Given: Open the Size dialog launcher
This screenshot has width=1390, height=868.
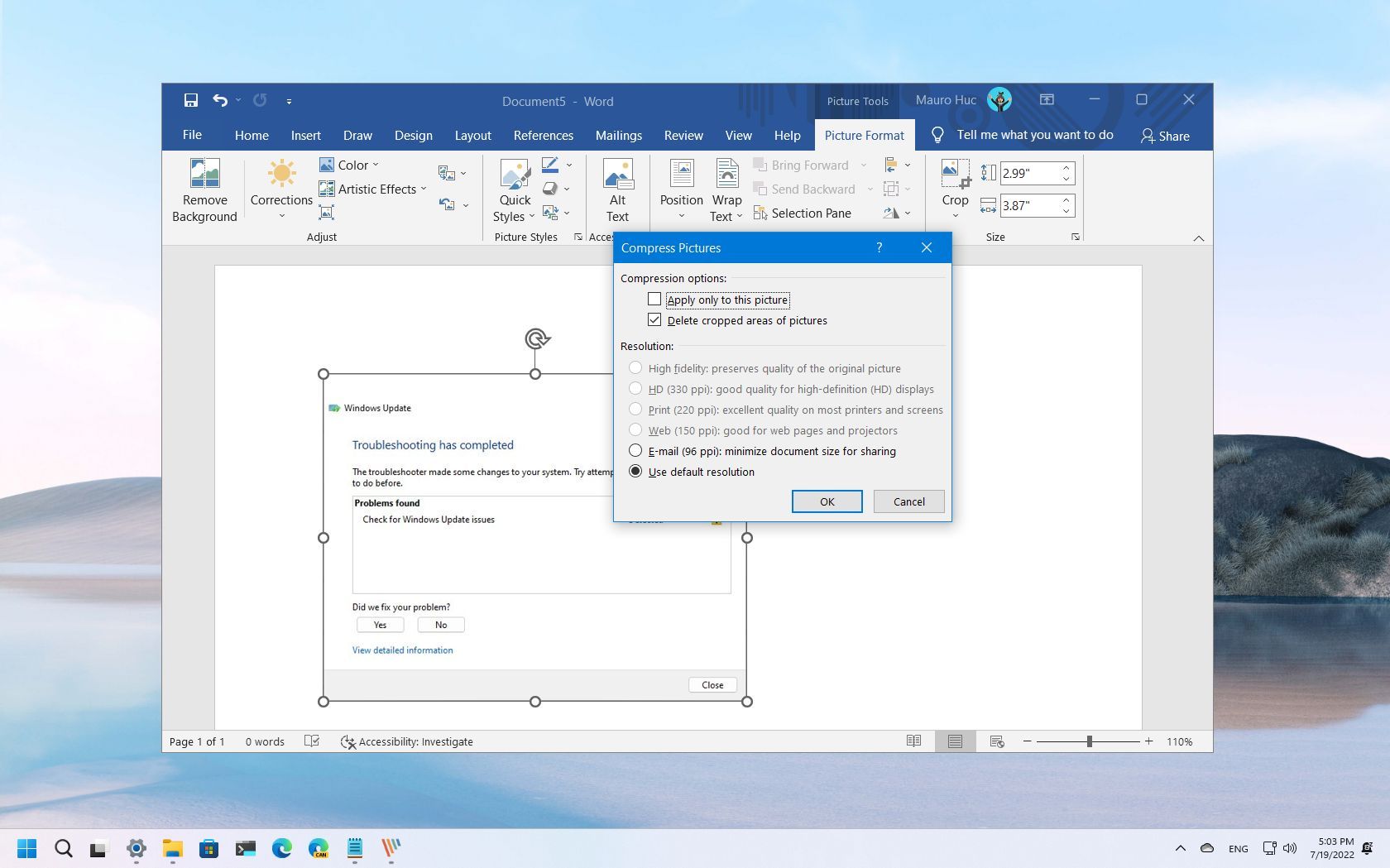Looking at the screenshot, I should [x=1075, y=237].
